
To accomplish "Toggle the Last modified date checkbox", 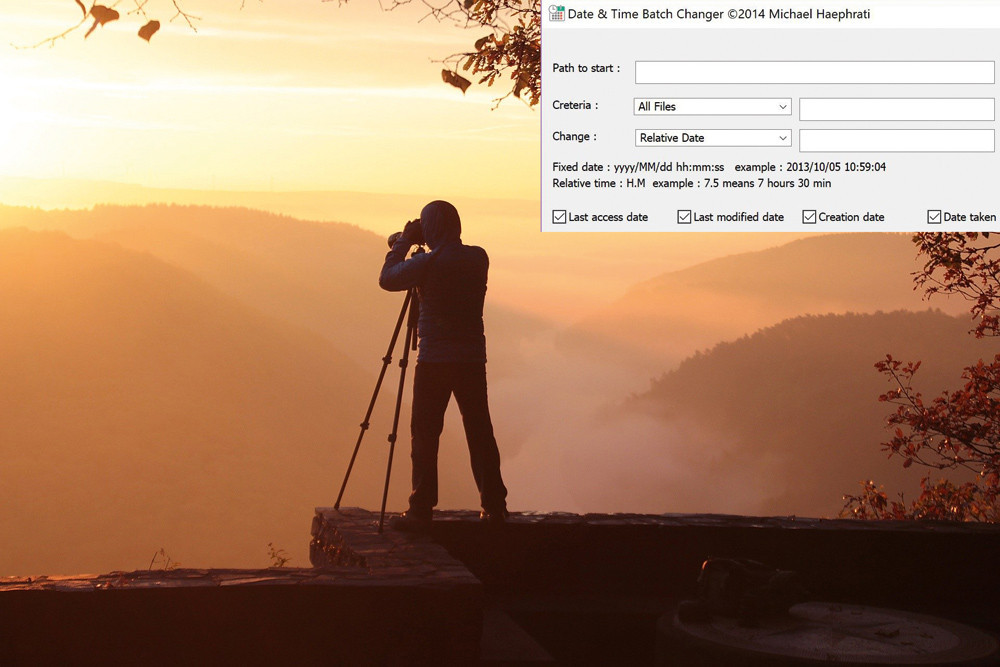I will pyautogui.click(x=684, y=217).
